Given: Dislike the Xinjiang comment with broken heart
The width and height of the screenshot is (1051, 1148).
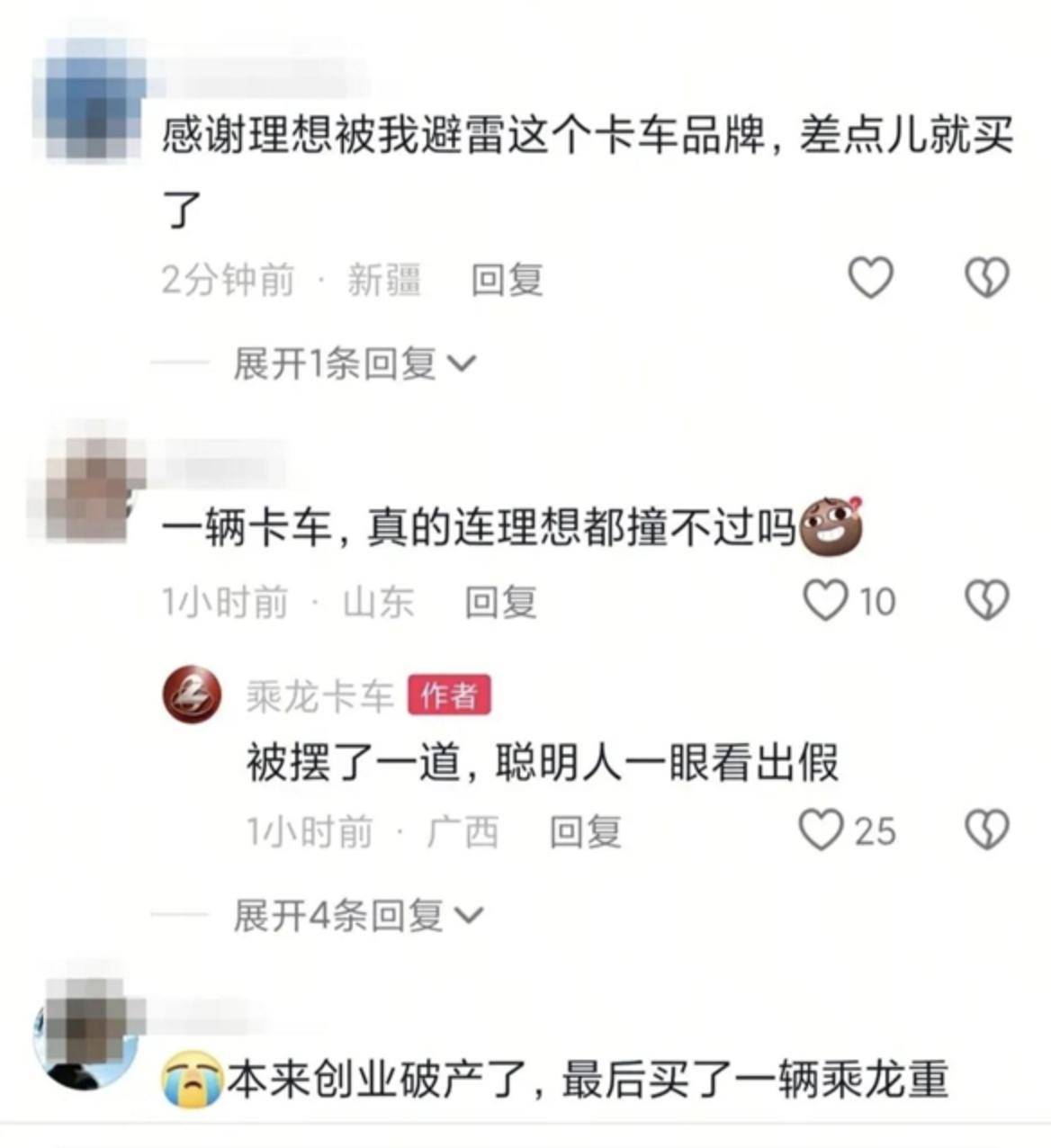Looking at the screenshot, I should click(x=987, y=277).
